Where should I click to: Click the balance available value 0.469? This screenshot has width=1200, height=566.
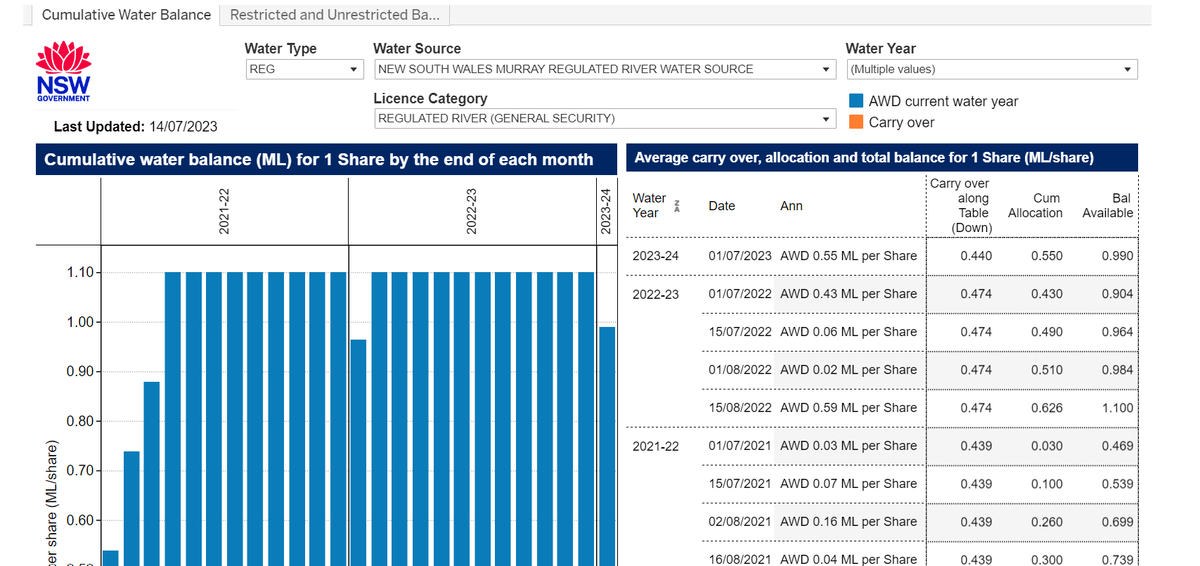[x=1117, y=446]
